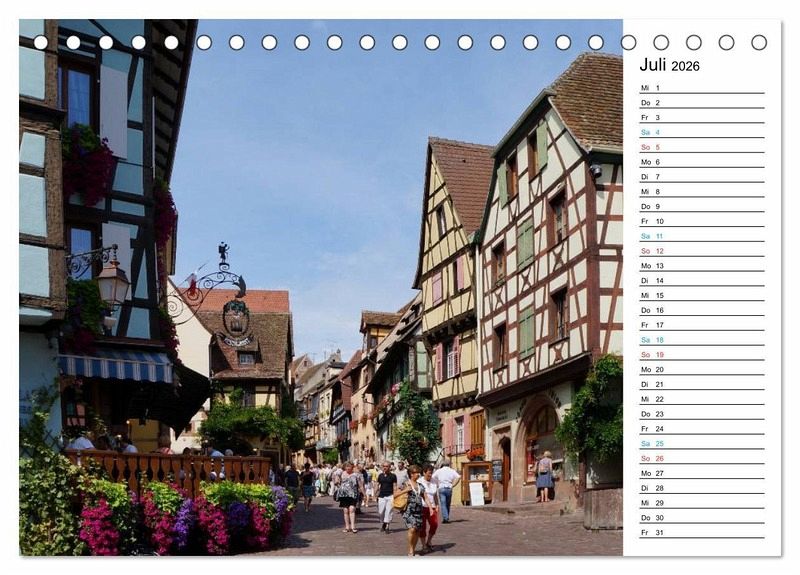Select the 'So 26' calendar row

[702, 458]
